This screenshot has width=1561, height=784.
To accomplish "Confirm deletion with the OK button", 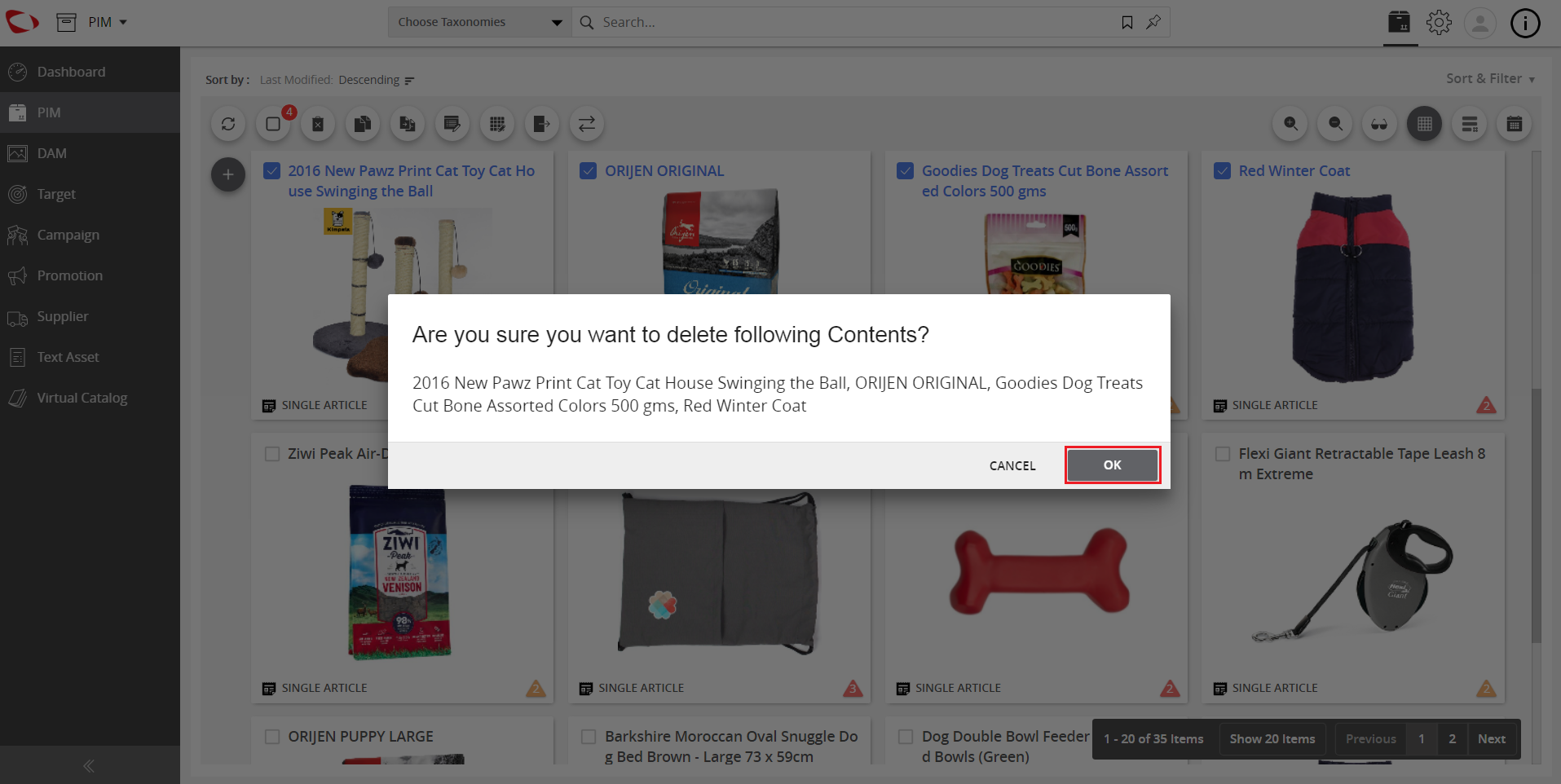I will coord(1113,465).
